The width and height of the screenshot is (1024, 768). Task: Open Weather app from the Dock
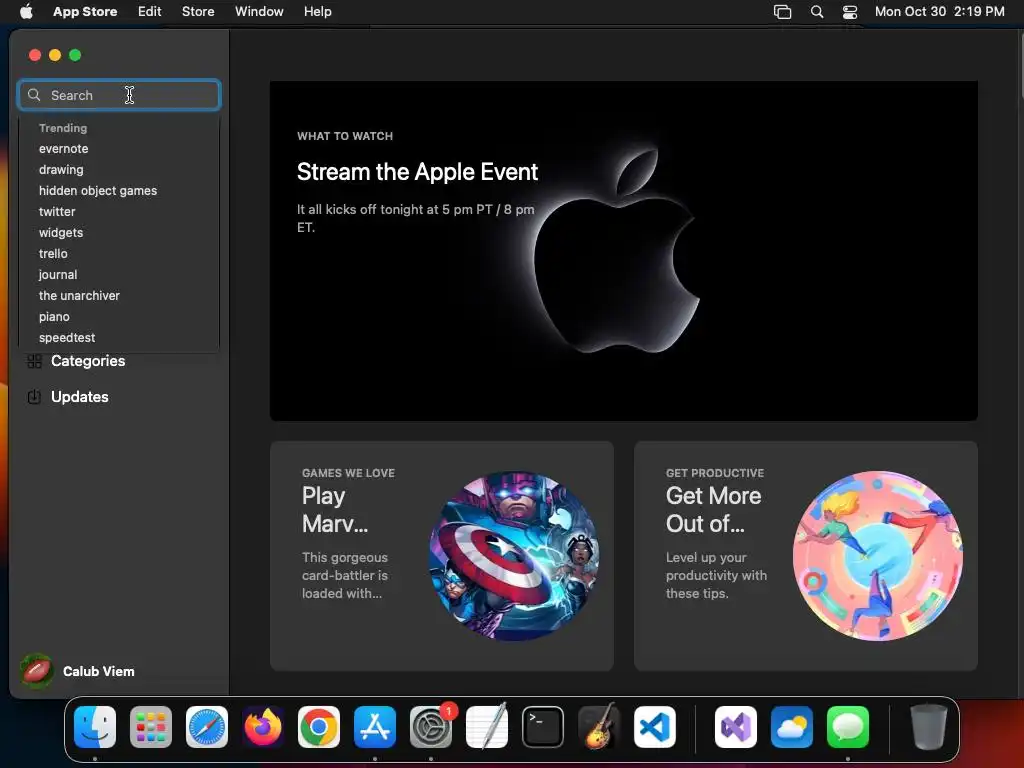[x=792, y=727]
